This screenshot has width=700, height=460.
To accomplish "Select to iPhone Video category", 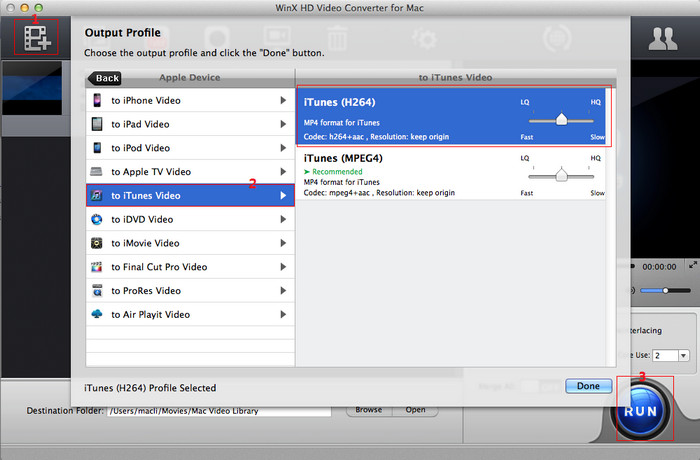I will (x=190, y=100).
